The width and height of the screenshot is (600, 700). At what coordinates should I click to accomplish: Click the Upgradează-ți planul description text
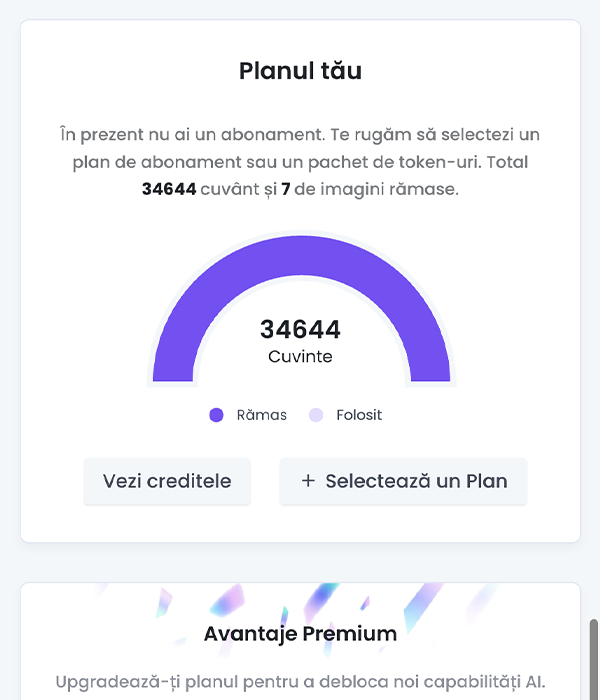click(x=300, y=682)
